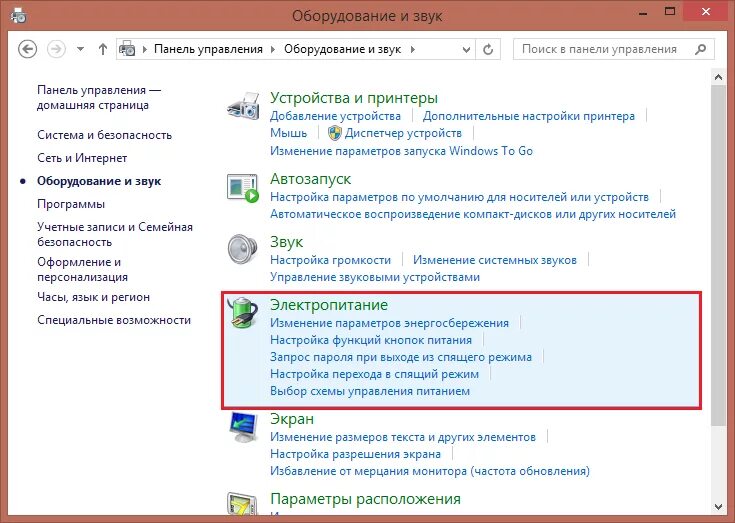Viewport: 735px width, 523px height.
Task: Click Панель управления breadcrumb in address bar
Action: 209,49
